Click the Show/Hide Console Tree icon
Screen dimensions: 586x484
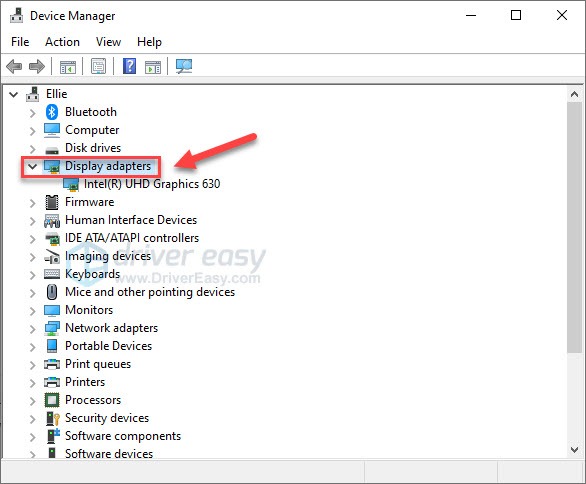(68, 67)
